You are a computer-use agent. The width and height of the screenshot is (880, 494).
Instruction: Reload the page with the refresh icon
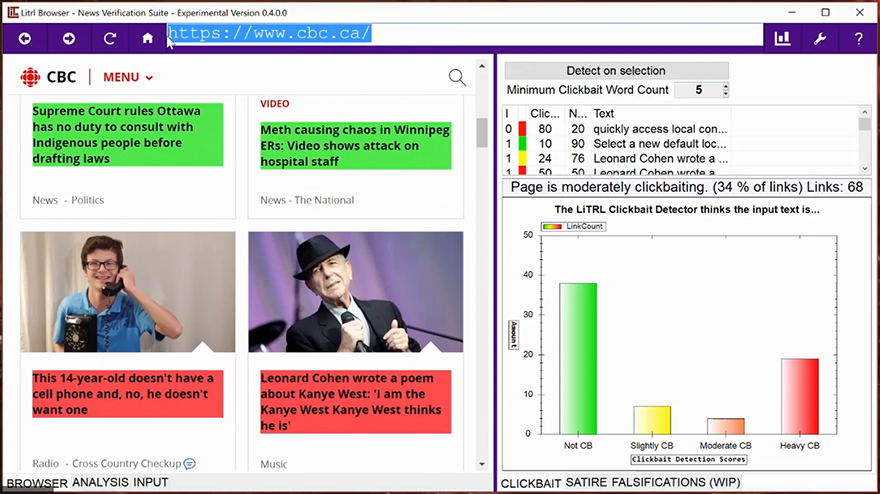(110, 38)
